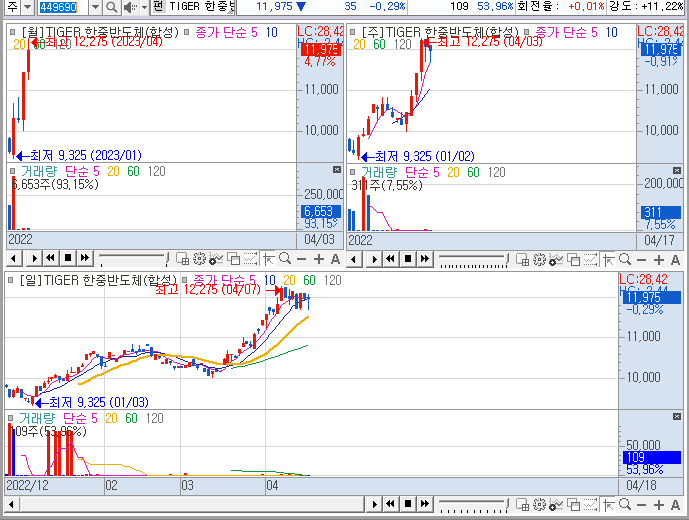This screenshot has height=520, width=689.
Task: Click left arrow of daily chart scrollbar
Action: click(x=11, y=504)
